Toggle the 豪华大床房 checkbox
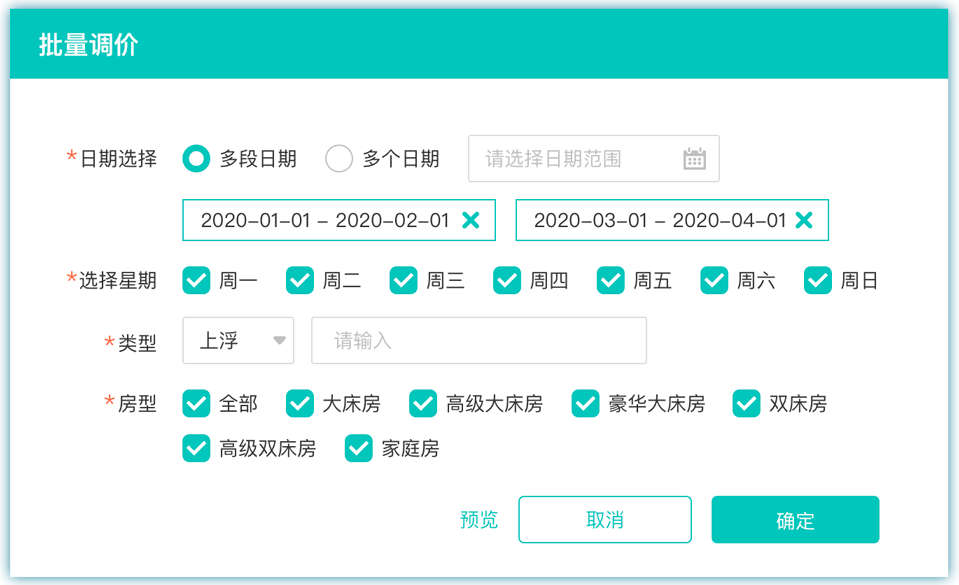The image size is (959, 585). tap(585, 403)
